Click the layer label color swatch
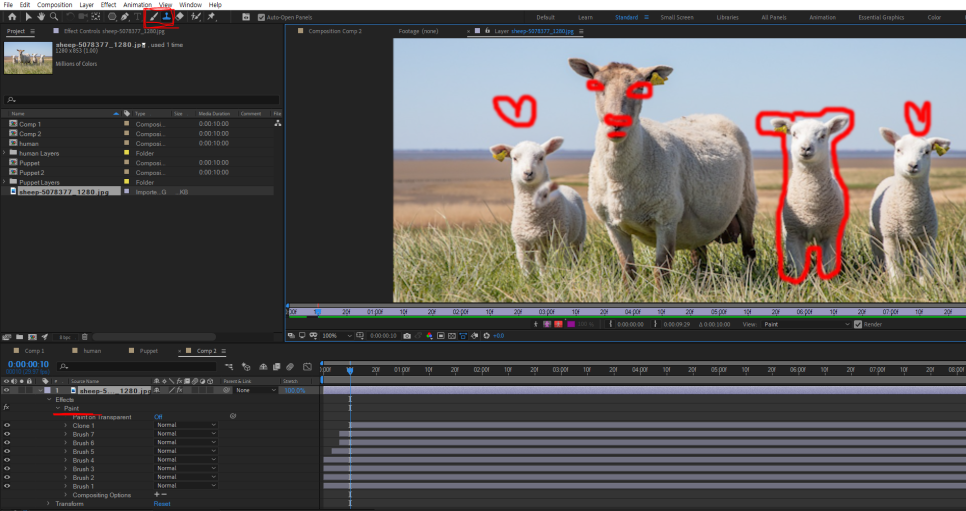The height and width of the screenshot is (511, 966). [x=47, y=390]
